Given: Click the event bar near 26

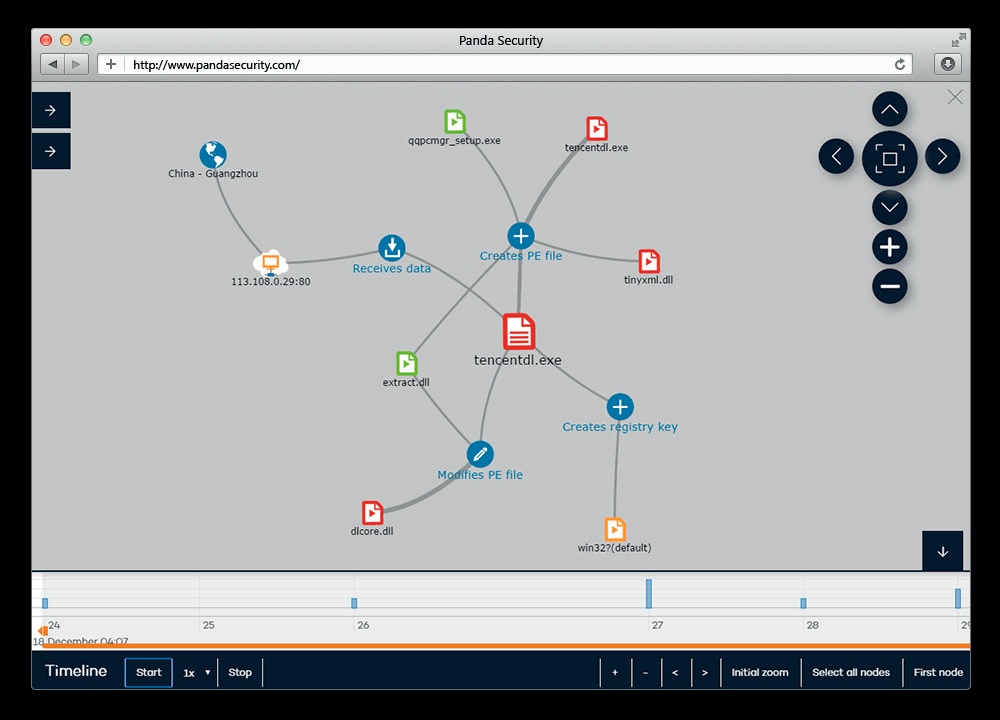Looking at the screenshot, I should coord(355,603).
